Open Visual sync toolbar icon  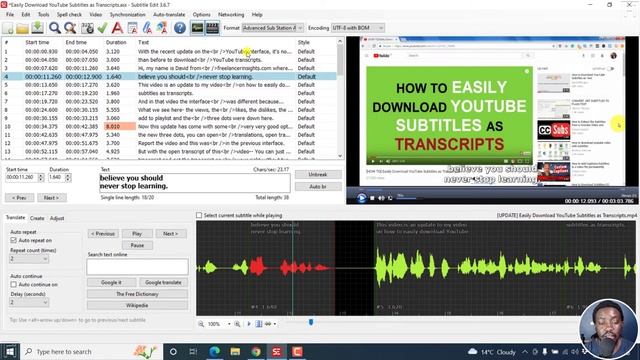87,28
